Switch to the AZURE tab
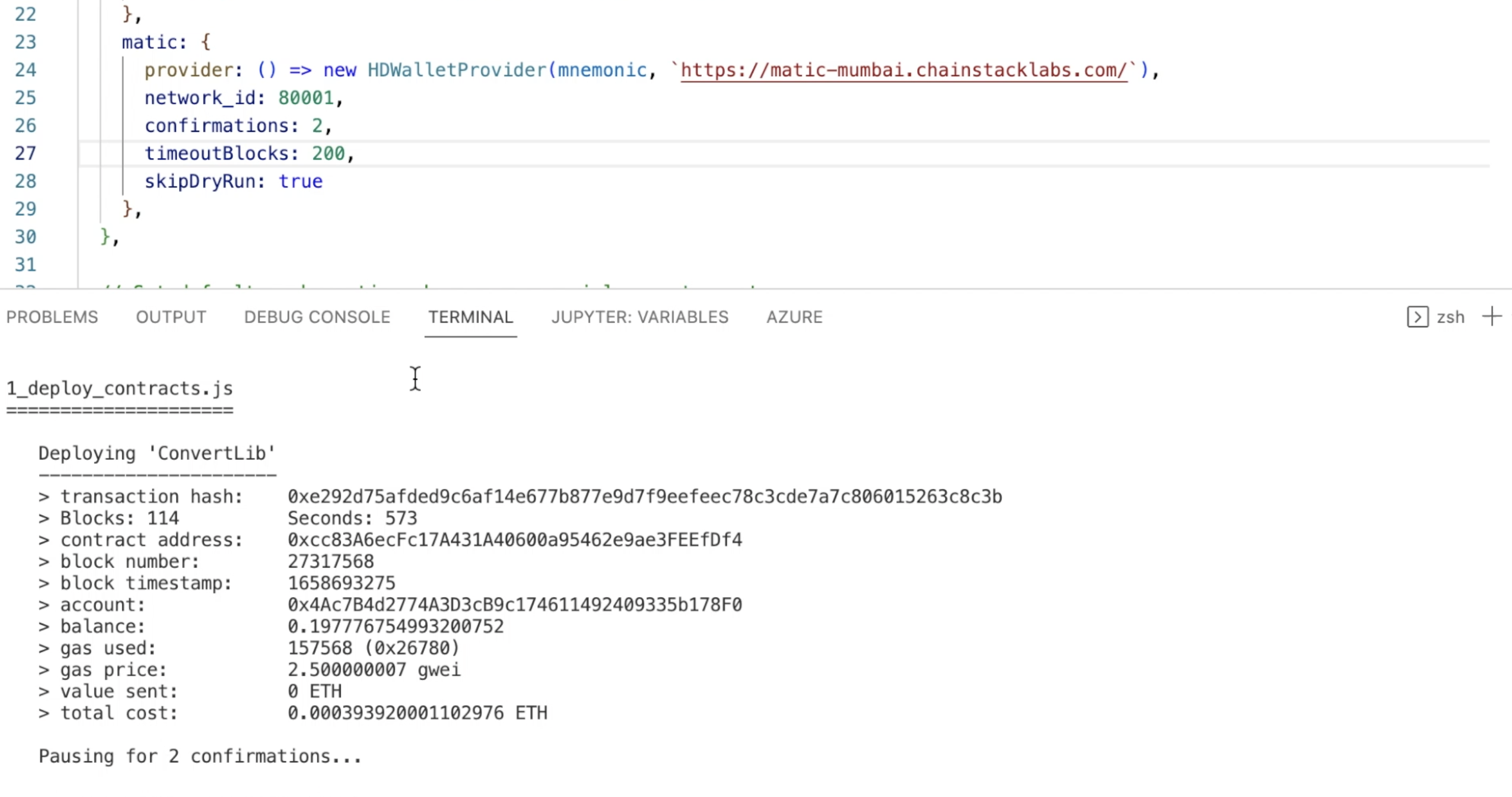This screenshot has width=1512, height=797. pos(794,317)
